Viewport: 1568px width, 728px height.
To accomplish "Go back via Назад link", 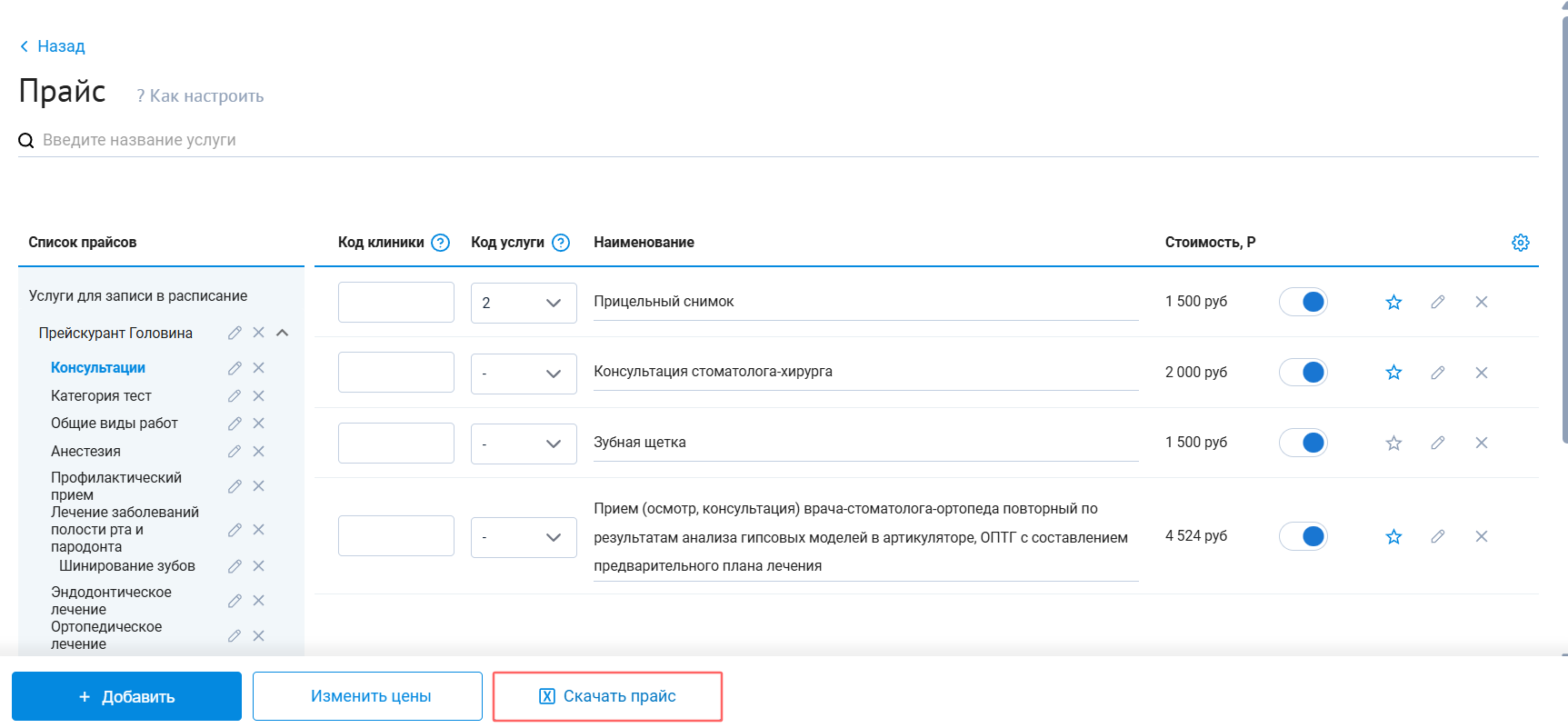I will coord(52,46).
